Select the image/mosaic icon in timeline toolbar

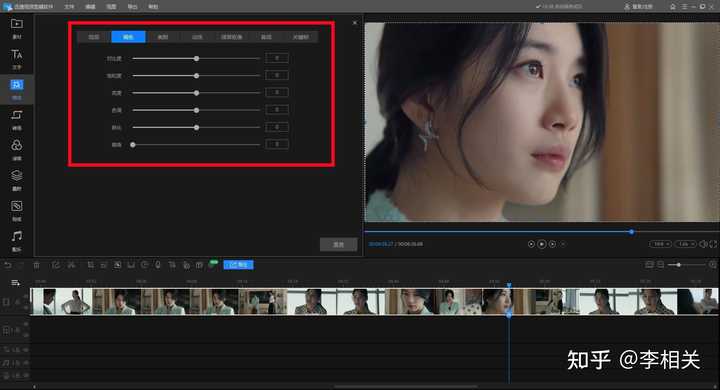pyautogui.click(x=118, y=265)
